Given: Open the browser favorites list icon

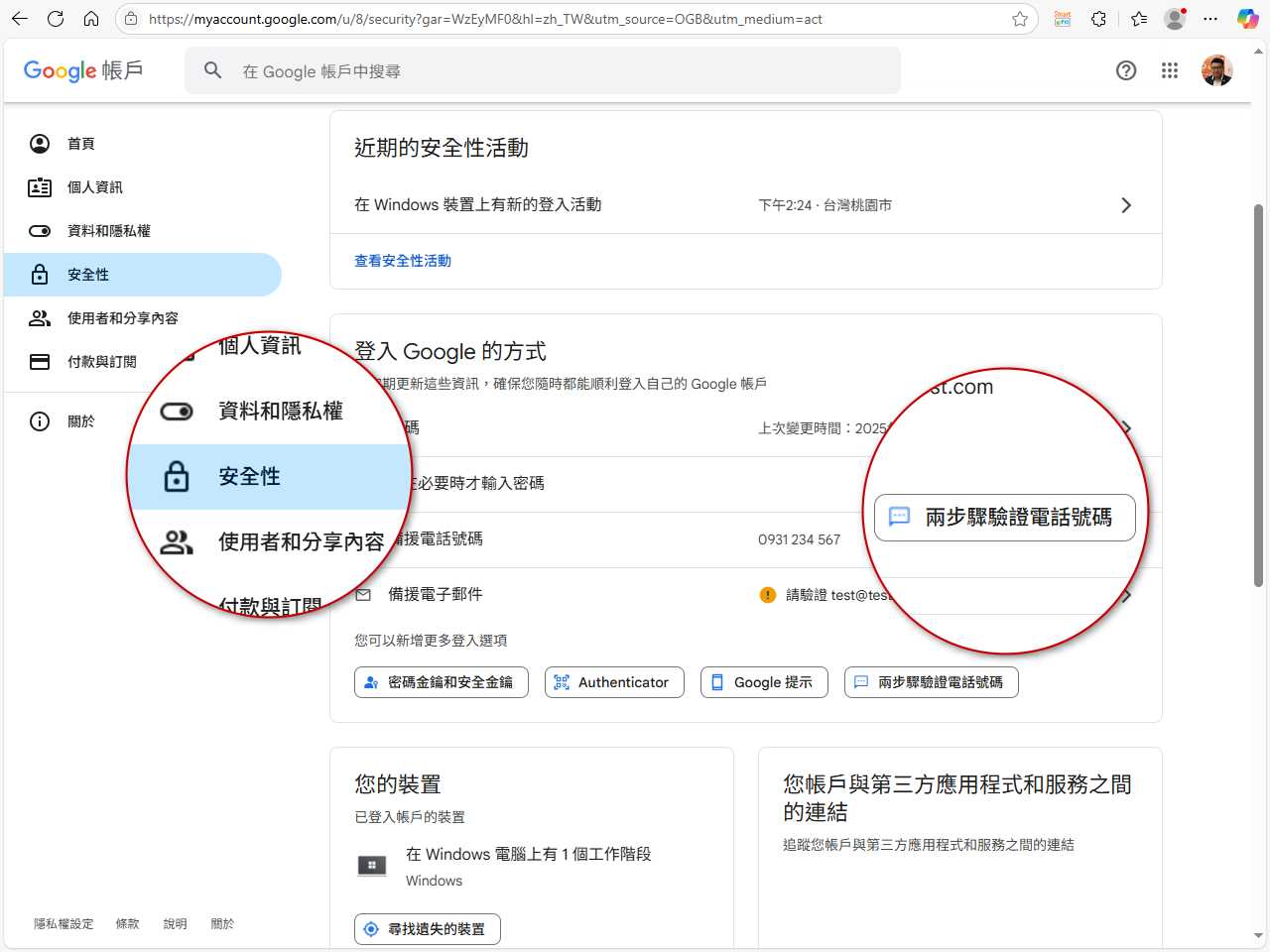Looking at the screenshot, I should pyautogui.click(x=1138, y=19).
